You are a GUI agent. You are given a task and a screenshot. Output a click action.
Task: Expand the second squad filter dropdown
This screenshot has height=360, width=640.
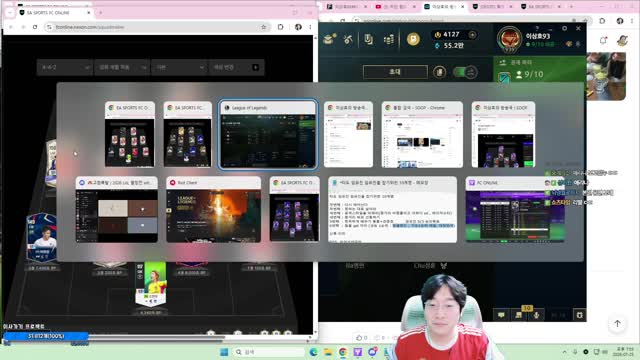(x=122, y=67)
